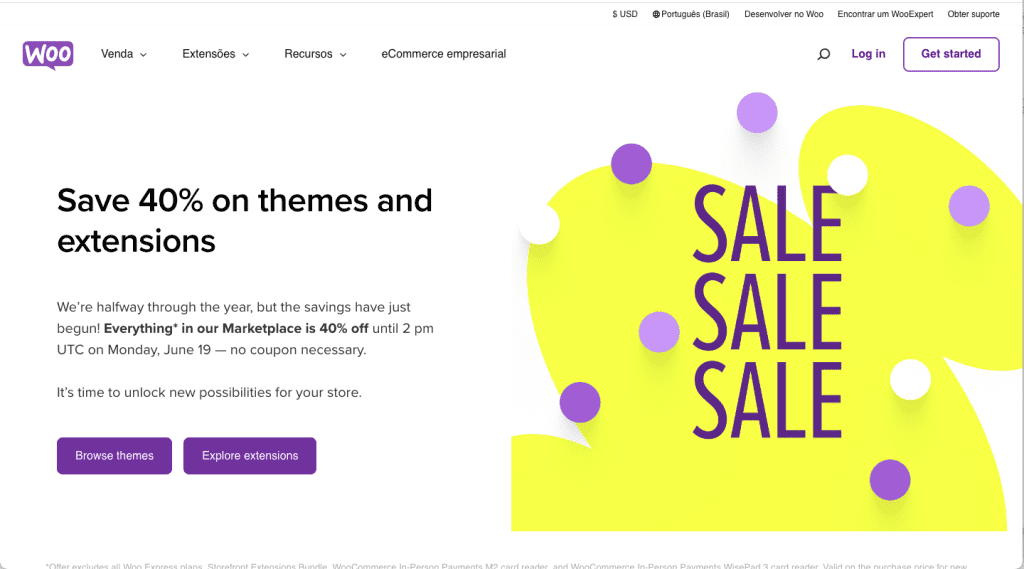The image size is (1024, 569).
Task: Open the eCommerce empresarial menu item
Action: pyautogui.click(x=443, y=54)
